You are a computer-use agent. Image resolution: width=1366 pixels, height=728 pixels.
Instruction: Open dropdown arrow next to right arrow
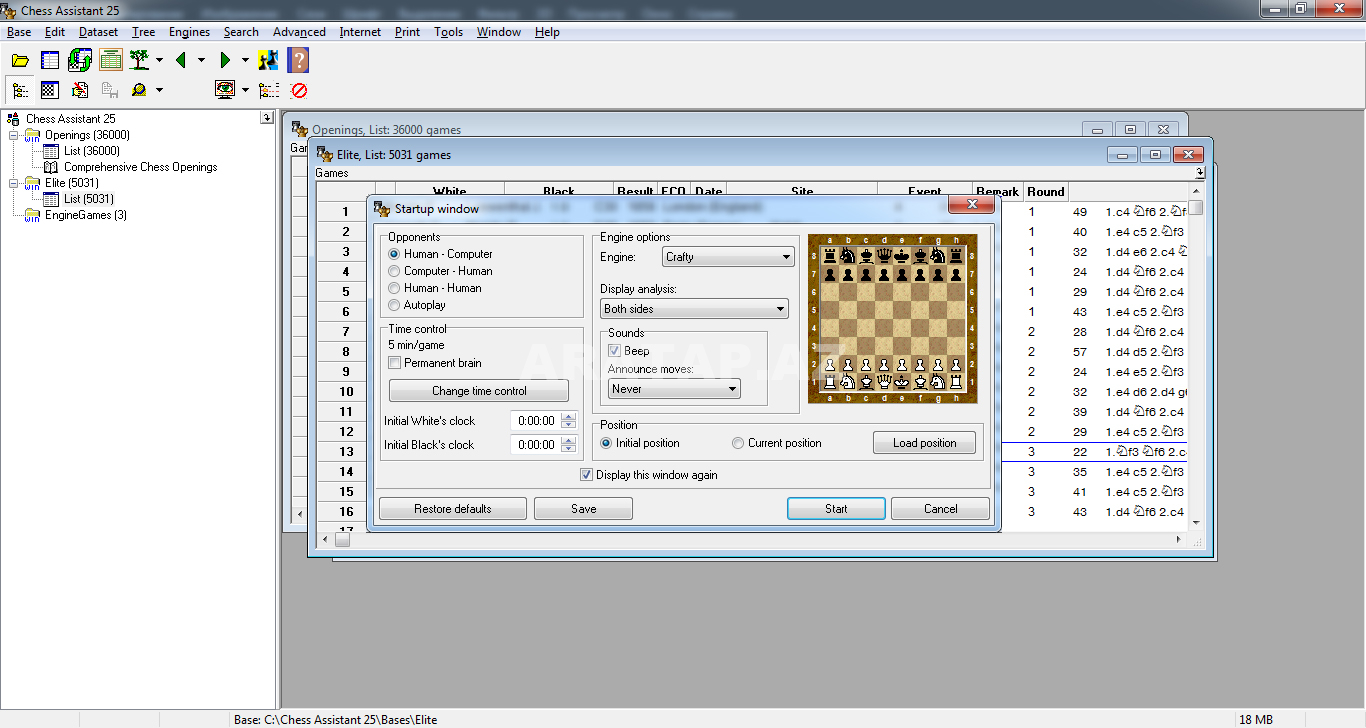point(245,60)
